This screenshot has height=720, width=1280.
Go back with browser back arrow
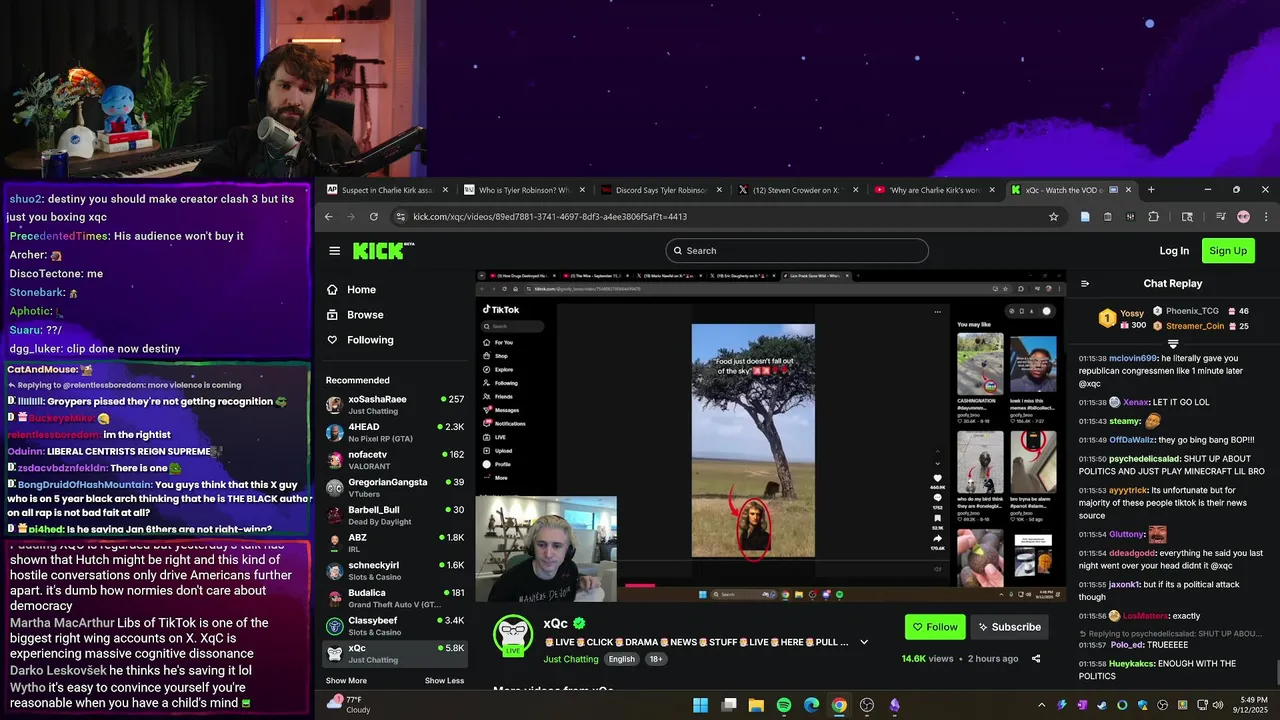(x=329, y=216)
